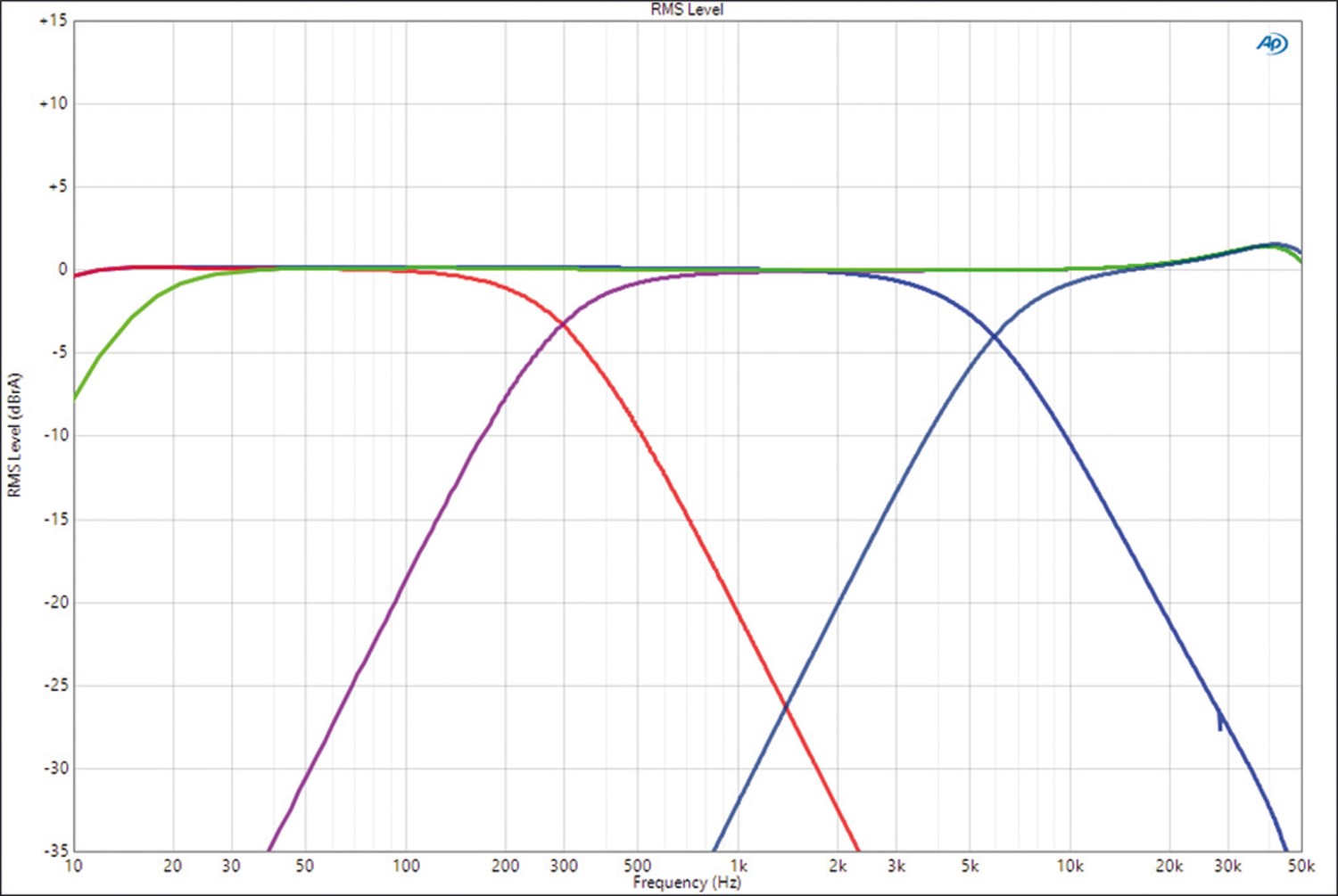Click the +5 level axis tick label
Screen dimensions: 1338x896
pos(57,186)
